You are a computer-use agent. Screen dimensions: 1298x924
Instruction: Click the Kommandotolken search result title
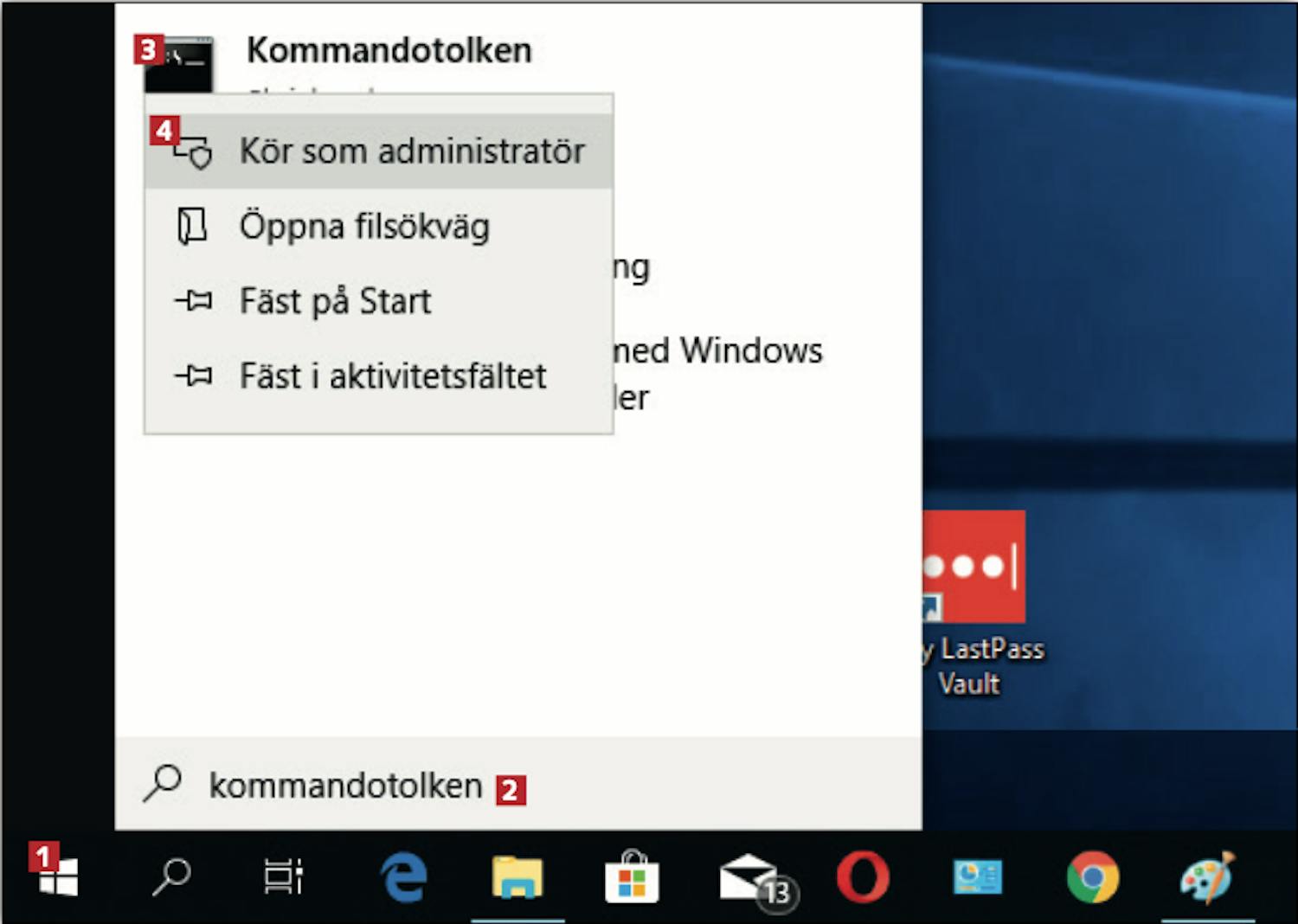389,51
